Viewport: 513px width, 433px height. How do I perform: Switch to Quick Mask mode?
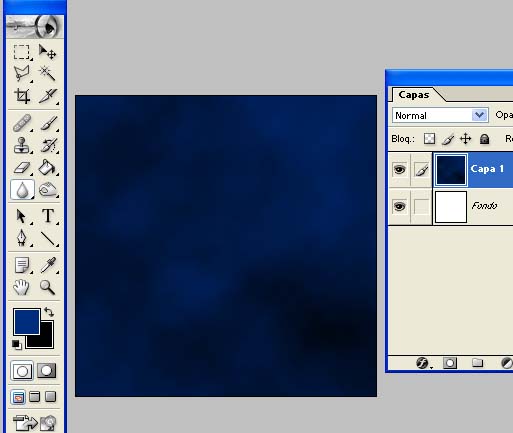click(x=46, y=371)
